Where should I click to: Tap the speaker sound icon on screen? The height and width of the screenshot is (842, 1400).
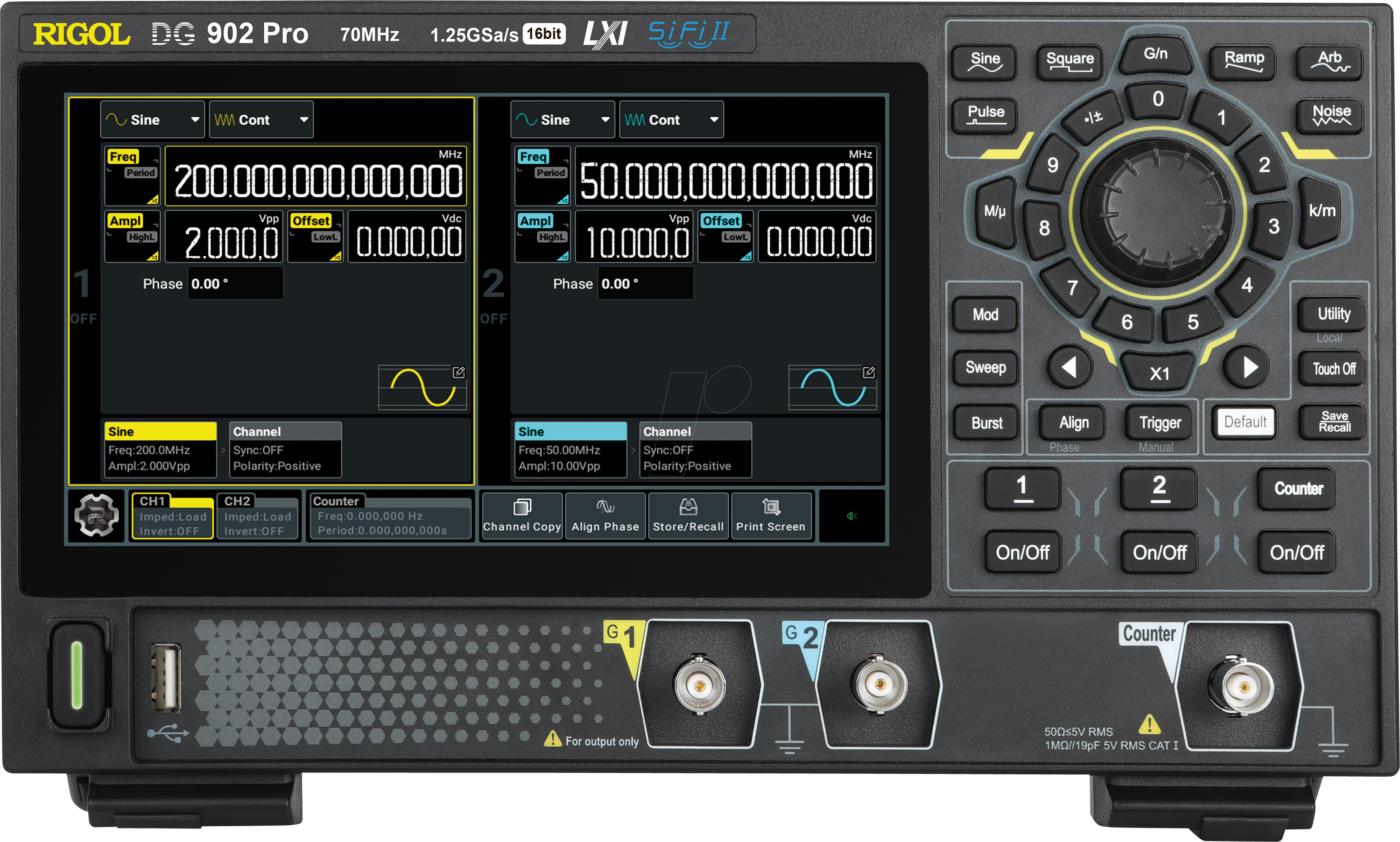[851, 516]
